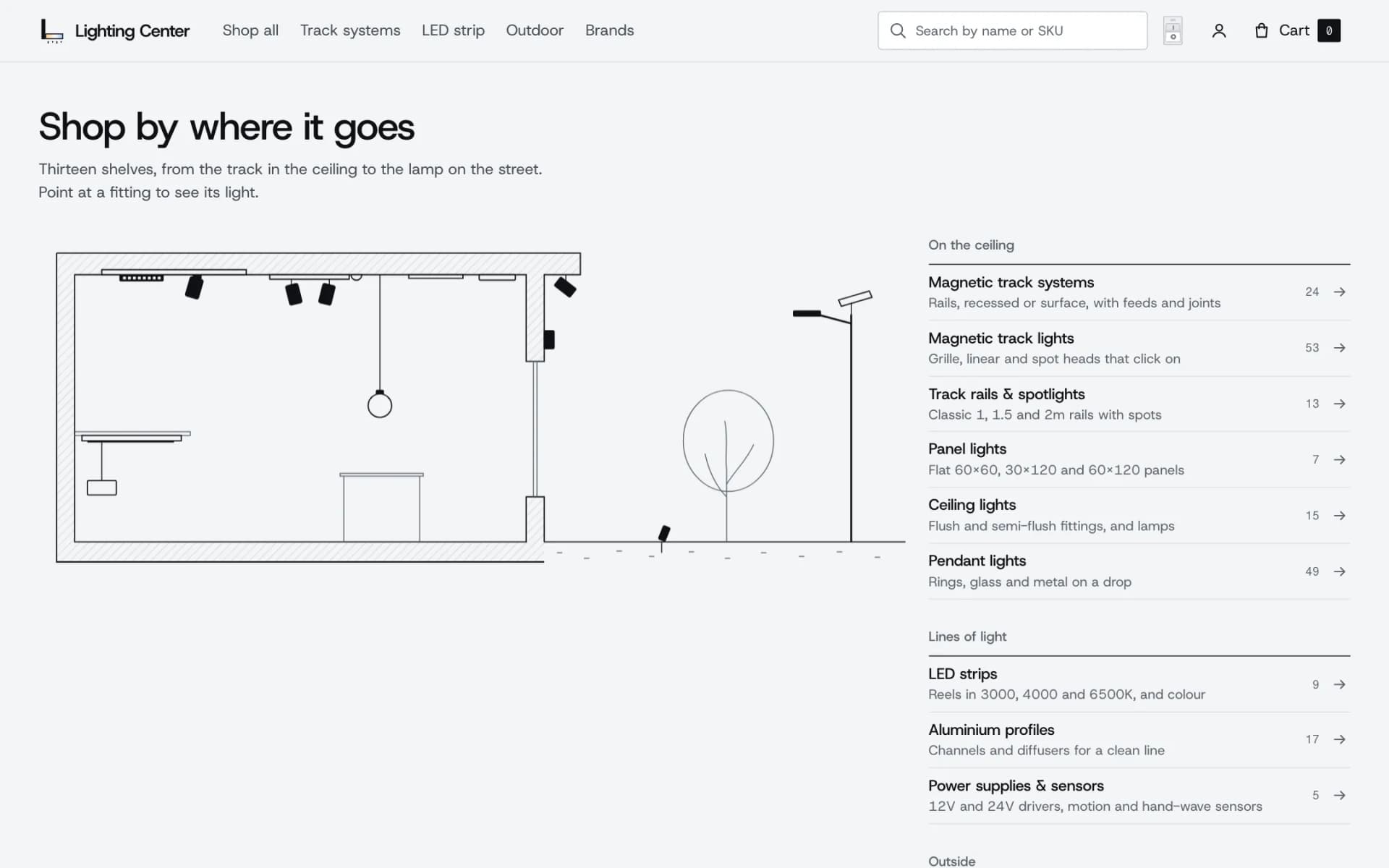Select the left spotlight on the track rail
The width and height of the screenshot is (1389, 868).
coord(293,293)
